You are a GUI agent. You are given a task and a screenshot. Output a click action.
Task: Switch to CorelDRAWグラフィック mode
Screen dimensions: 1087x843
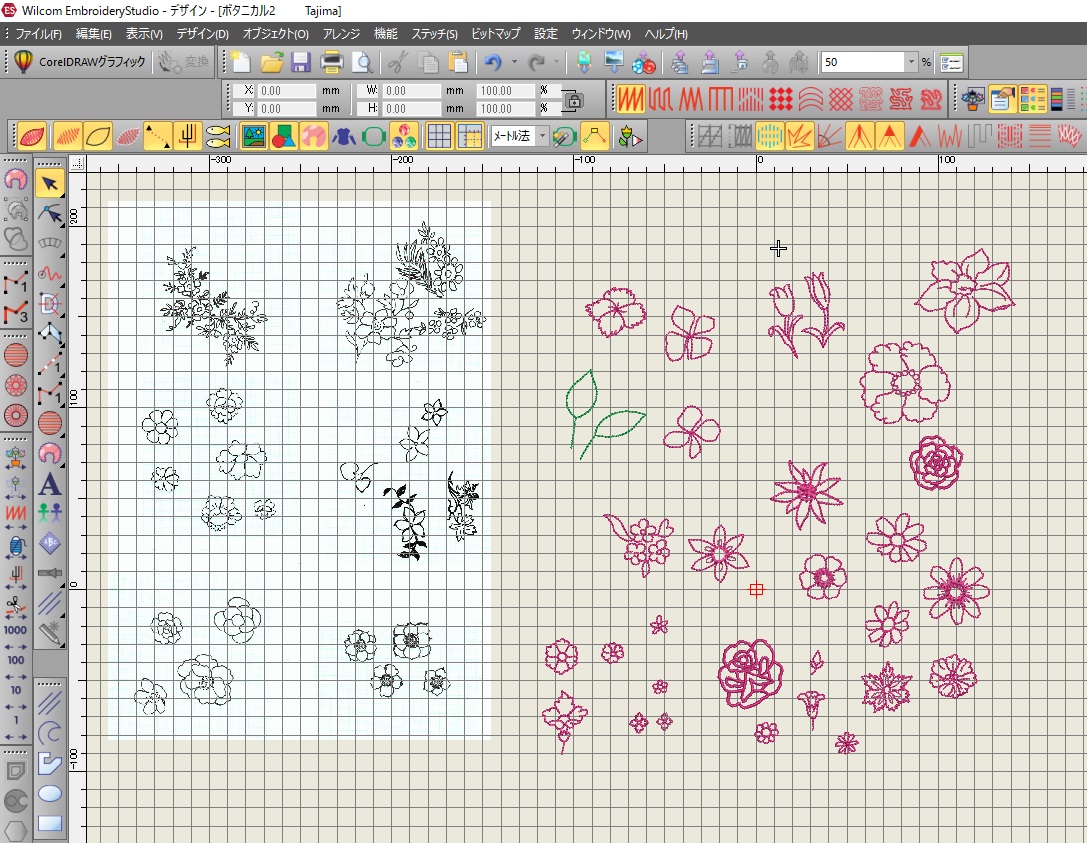click(80, 62)
